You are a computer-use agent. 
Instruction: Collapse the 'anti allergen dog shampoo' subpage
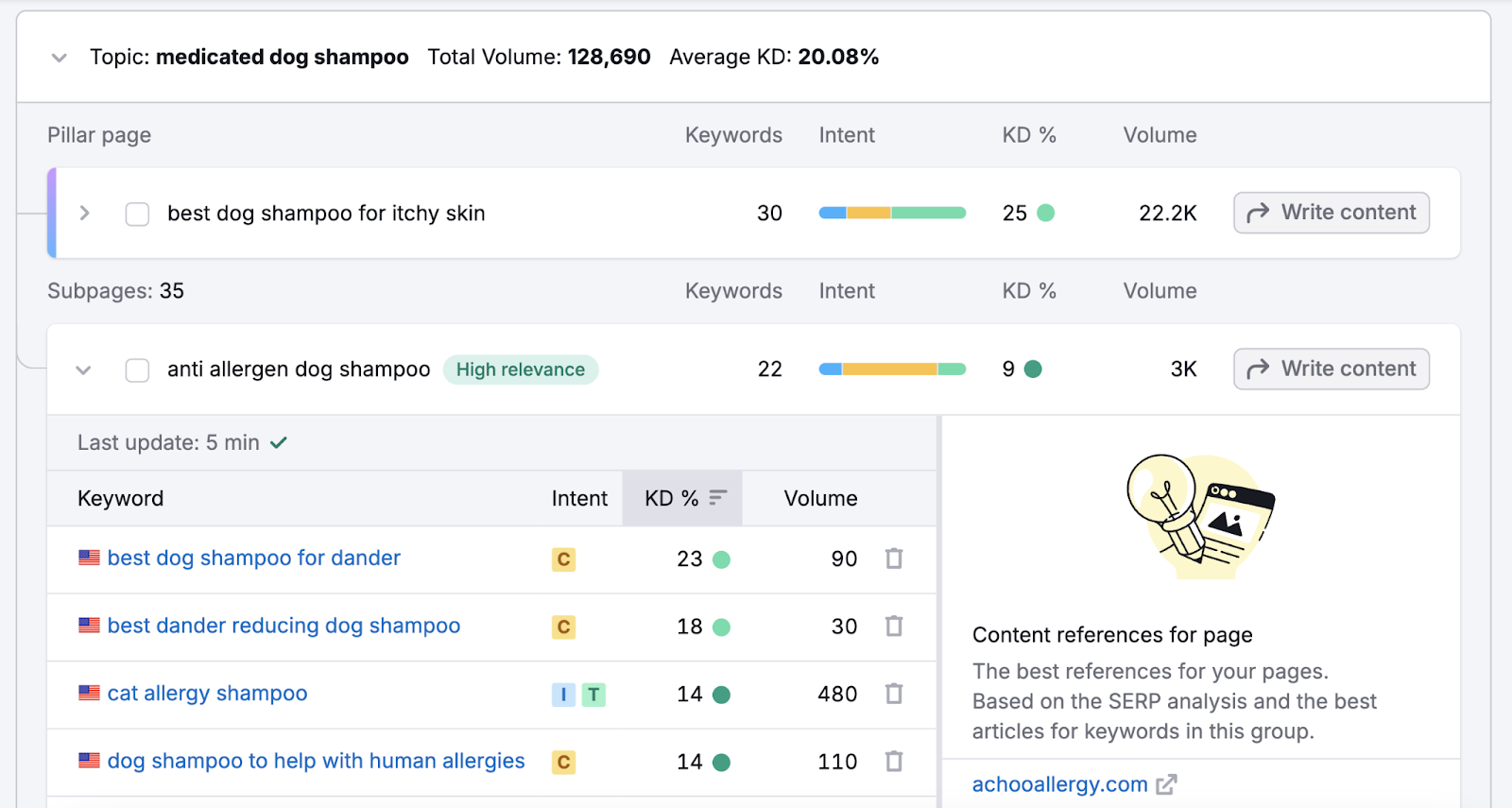(84, 370)
